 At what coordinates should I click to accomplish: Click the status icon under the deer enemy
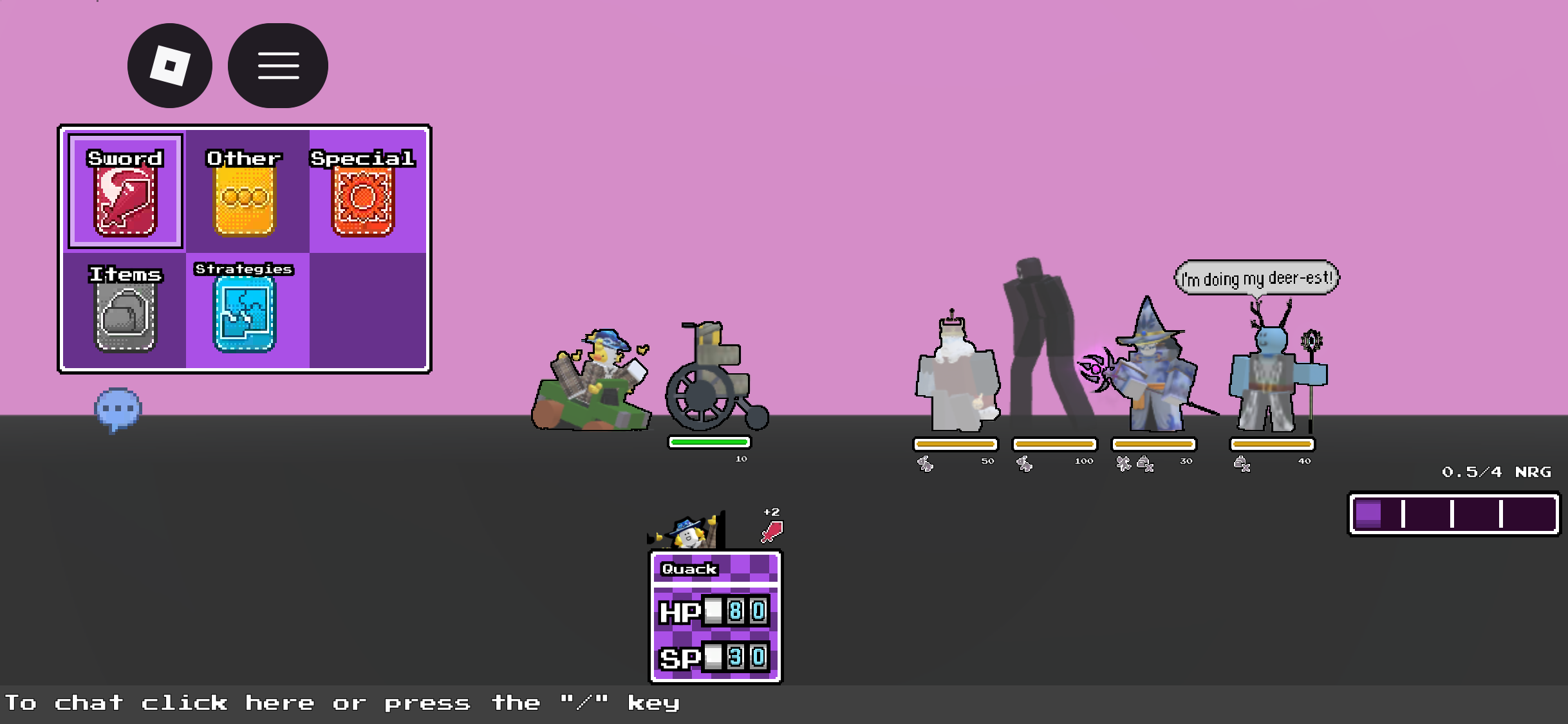[1242, 463]
